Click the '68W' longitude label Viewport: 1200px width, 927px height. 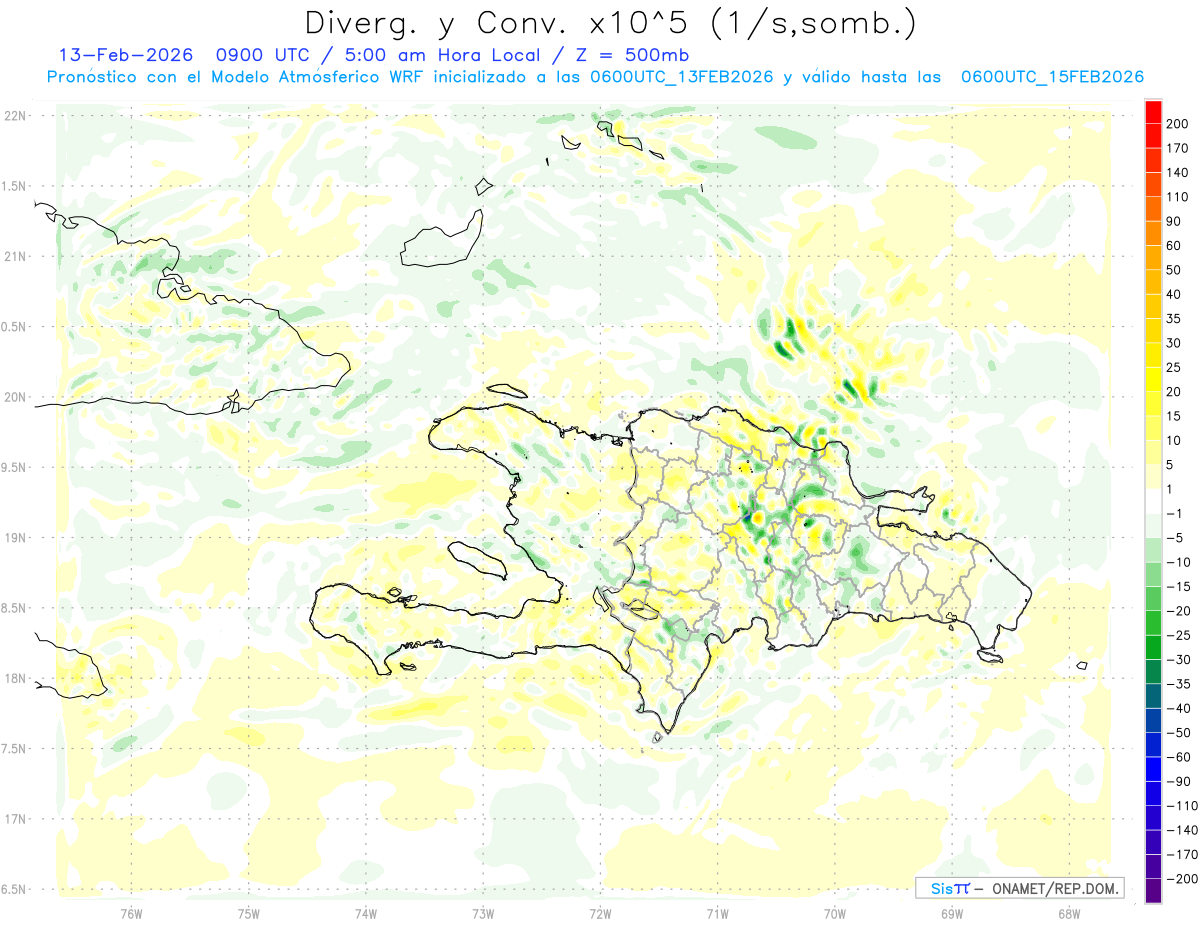tap(1069, 913)
